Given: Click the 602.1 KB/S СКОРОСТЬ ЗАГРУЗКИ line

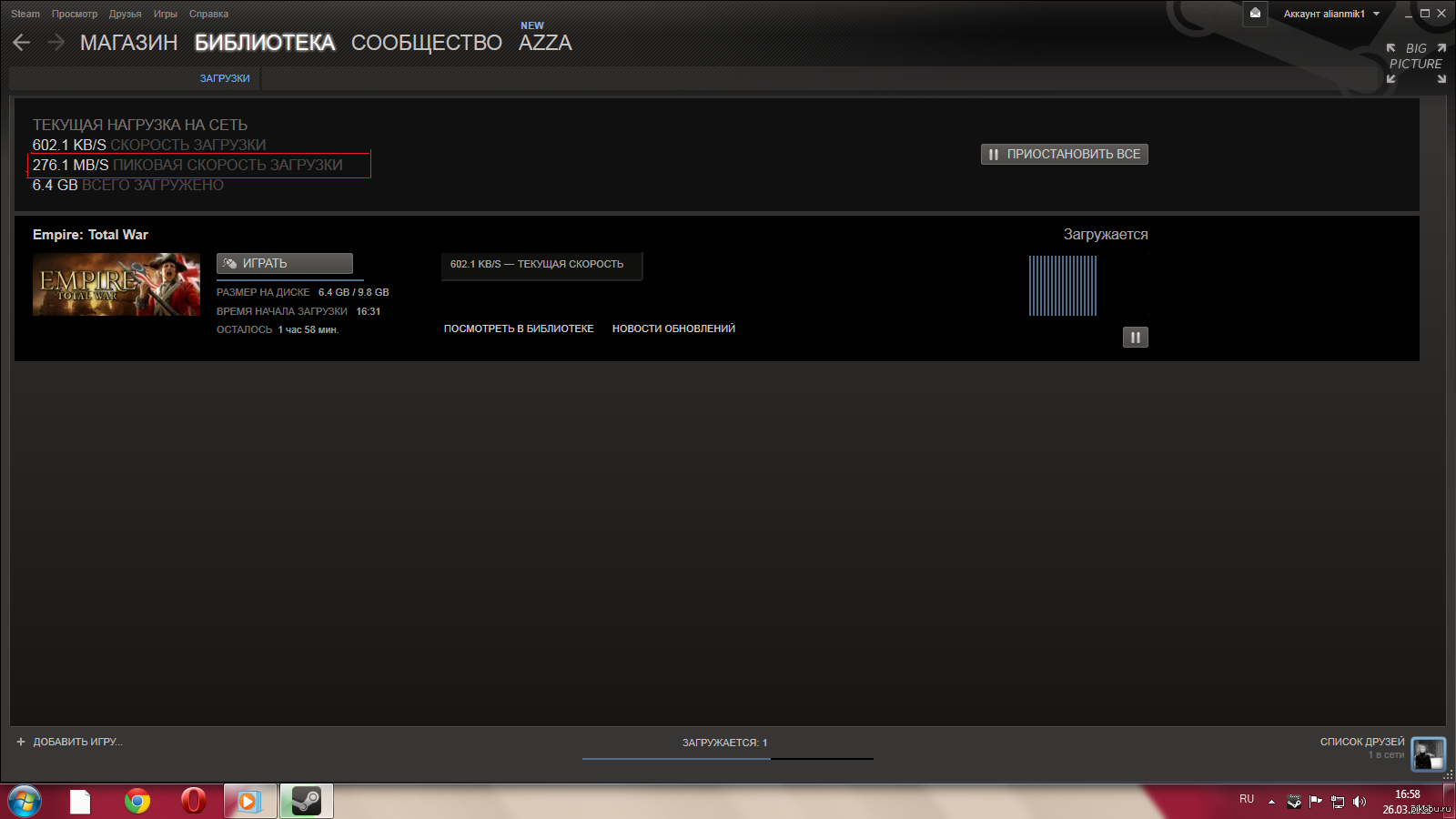Looking at the screenshot, I should (149, 145).
